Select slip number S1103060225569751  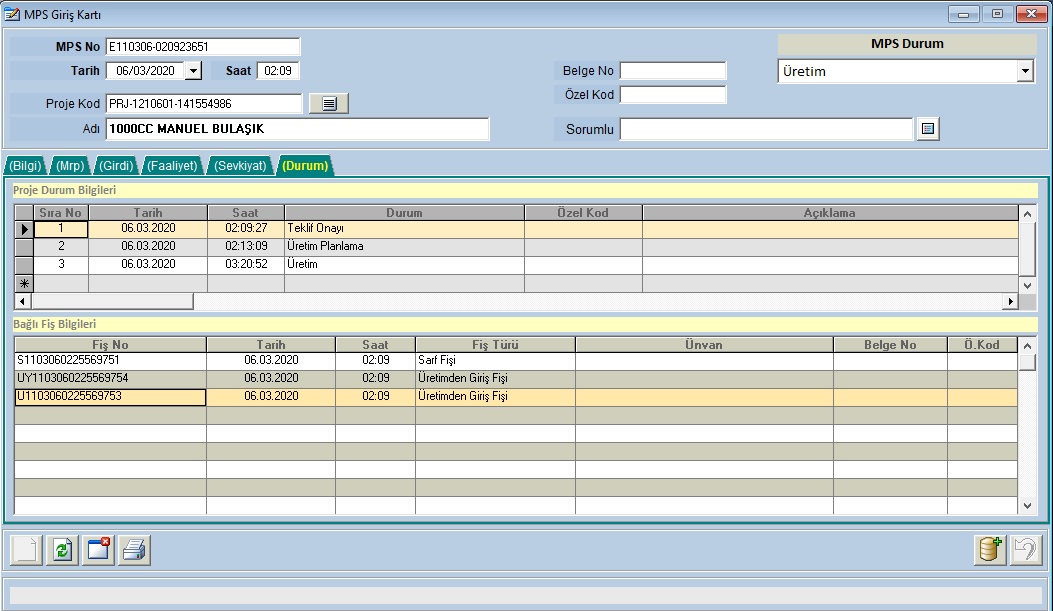point(110,361)
